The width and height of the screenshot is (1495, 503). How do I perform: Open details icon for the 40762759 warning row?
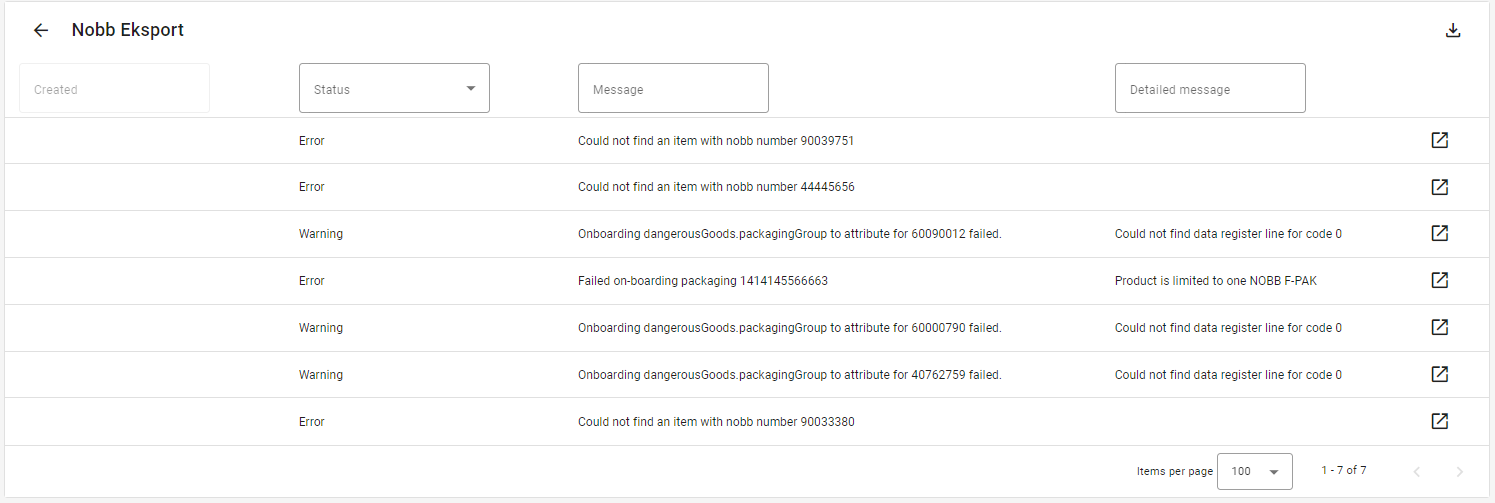point(1440,374)
